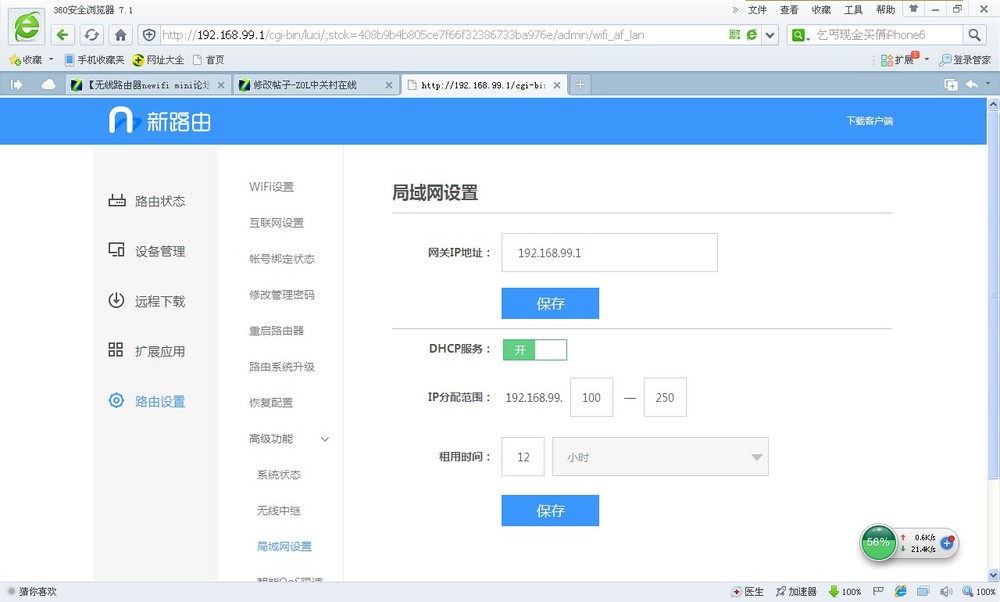The height and width of the screenshot is (602, 1000).
Task: Open the 小时 lease time unit dropdown
Action: pos(660,457)
